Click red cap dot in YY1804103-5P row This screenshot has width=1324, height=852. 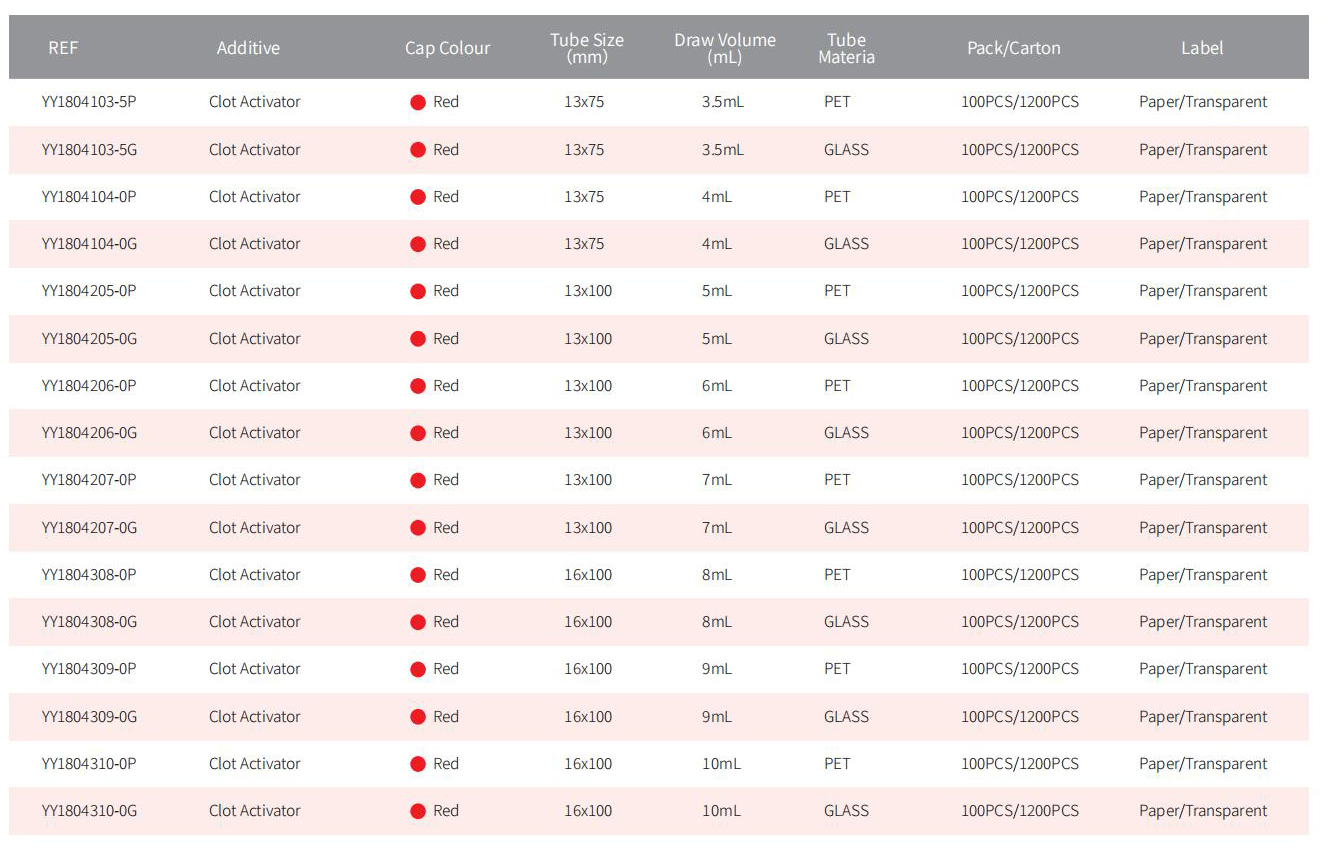click(x=418, y=102)
